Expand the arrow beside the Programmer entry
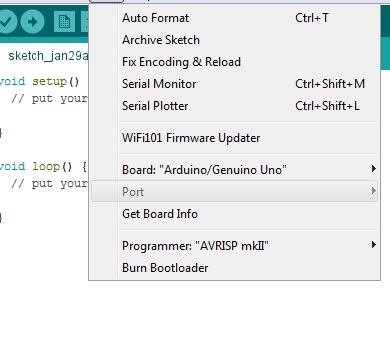The width and height of the screenshot is (390, 363). [374, 245]
